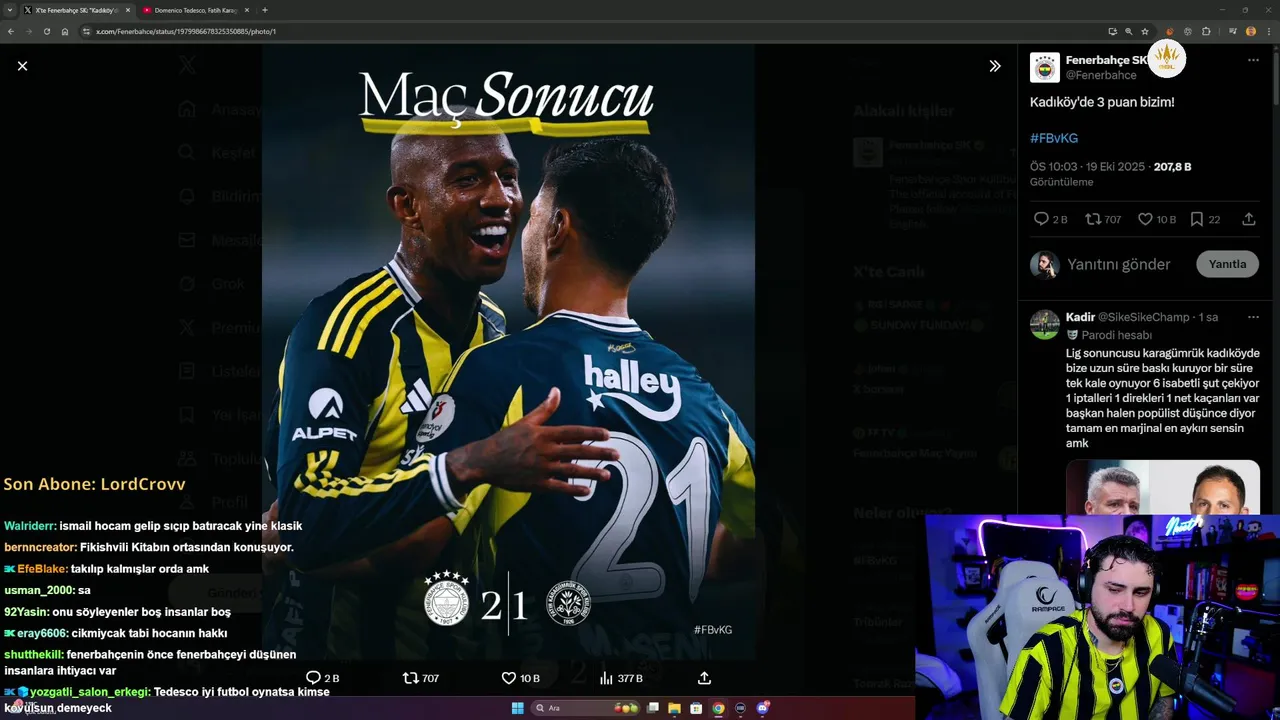The image size is (1280, 720).
Task: Click the share icon below the photo
Action: (704, 678)
